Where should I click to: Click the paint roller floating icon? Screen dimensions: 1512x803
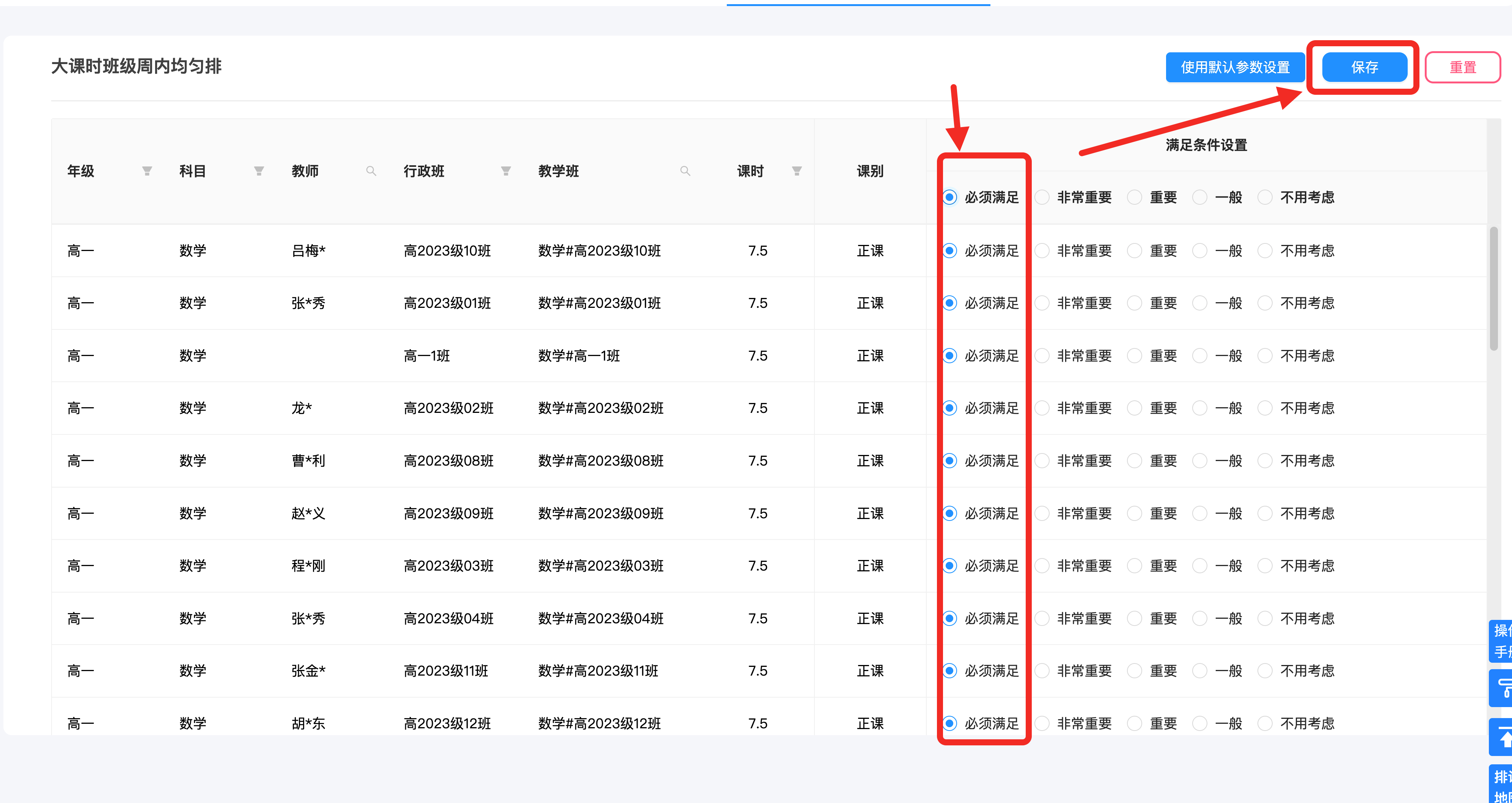click(x=1501, y=687)
